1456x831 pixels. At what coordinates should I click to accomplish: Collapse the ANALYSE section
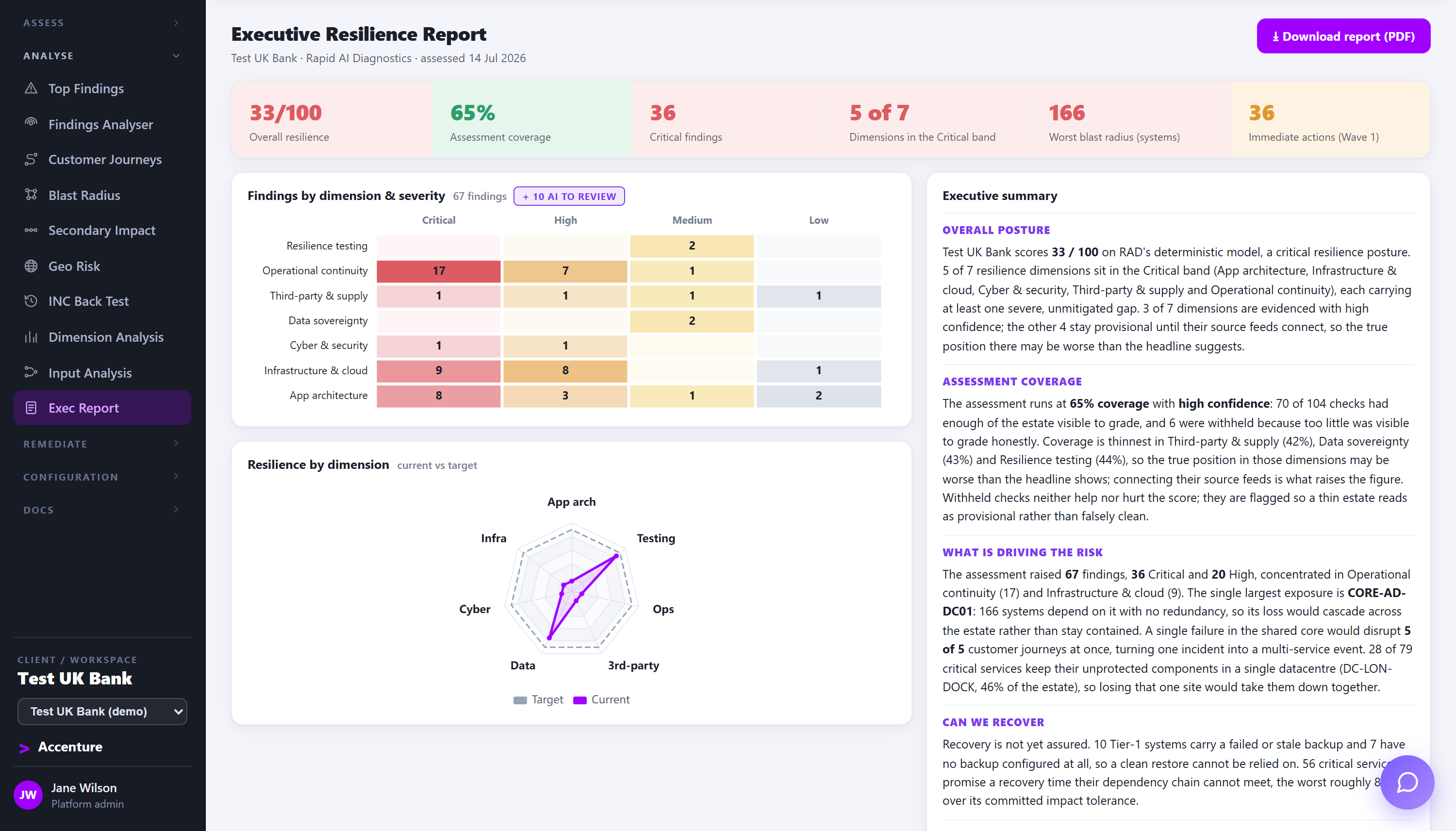click(x=101, y=55)
